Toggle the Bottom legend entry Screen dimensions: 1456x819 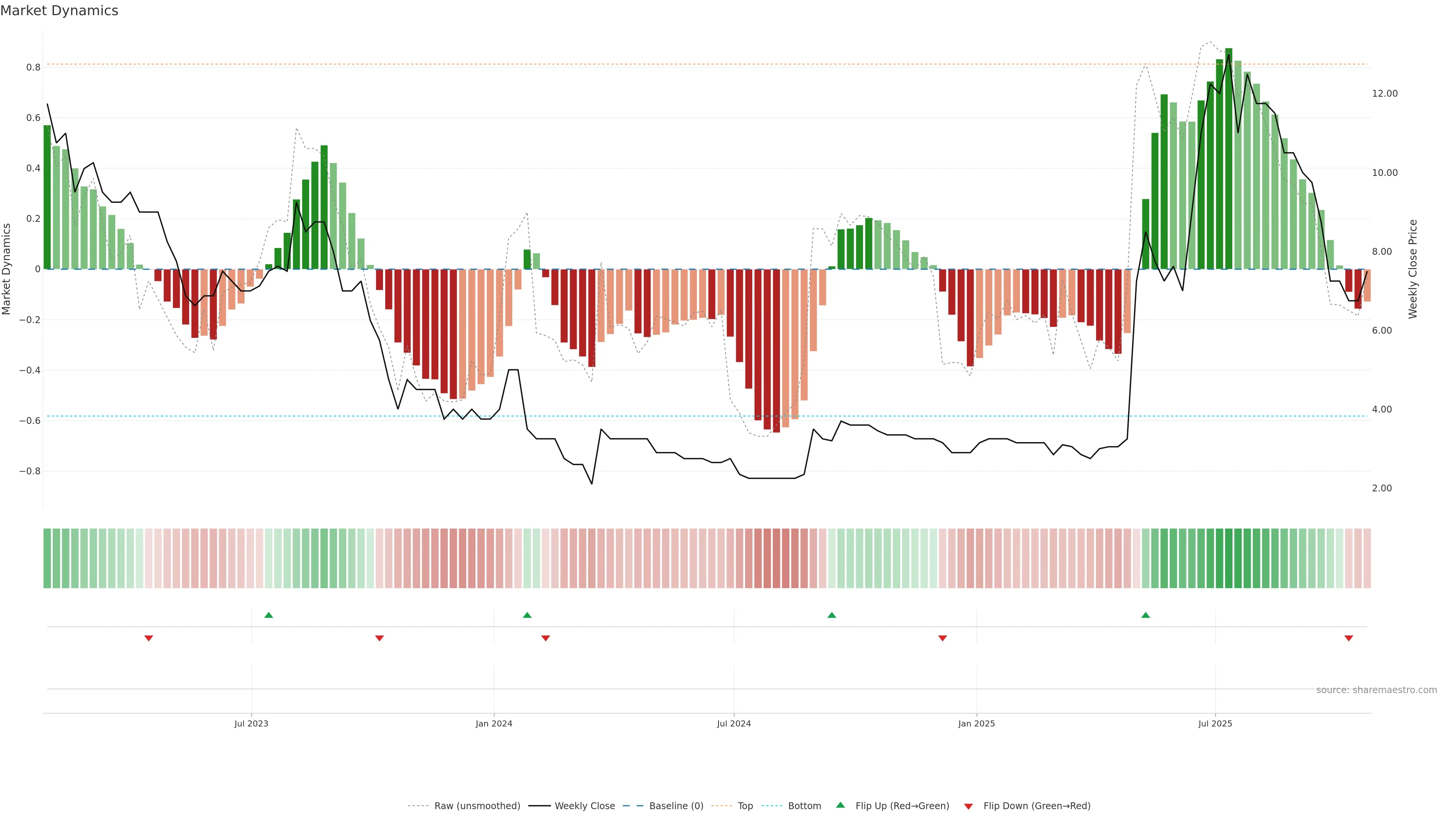(x=804, y=806)
